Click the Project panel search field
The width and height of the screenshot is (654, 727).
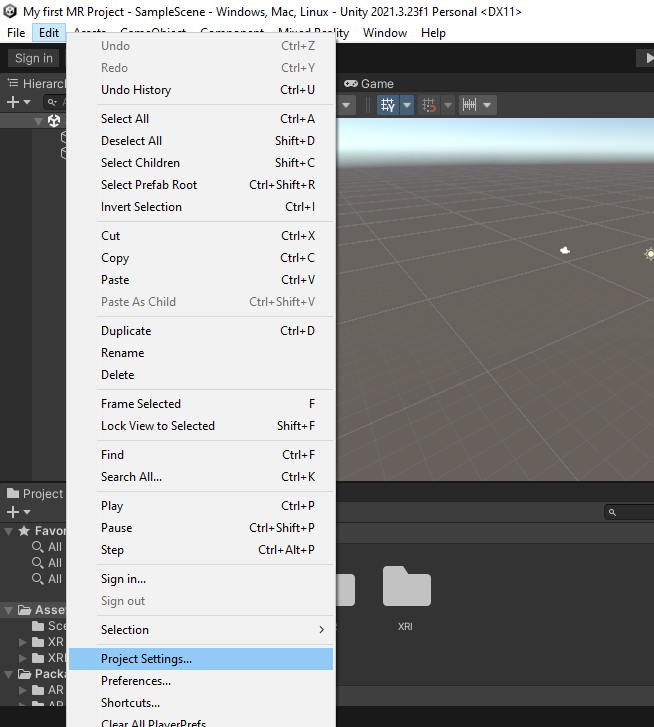tap(629, 512)
